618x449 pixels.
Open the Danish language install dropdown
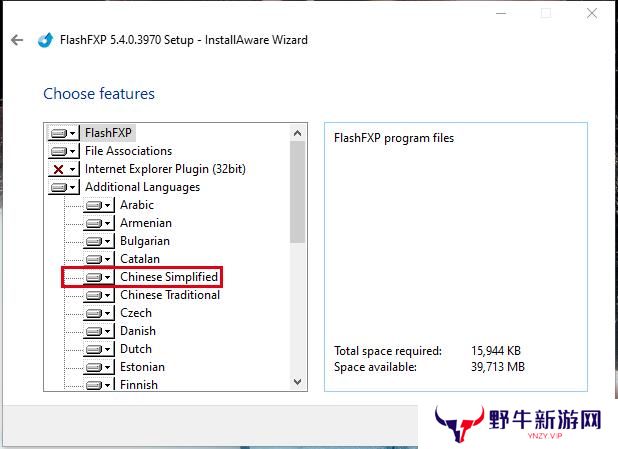pos(99,331)
